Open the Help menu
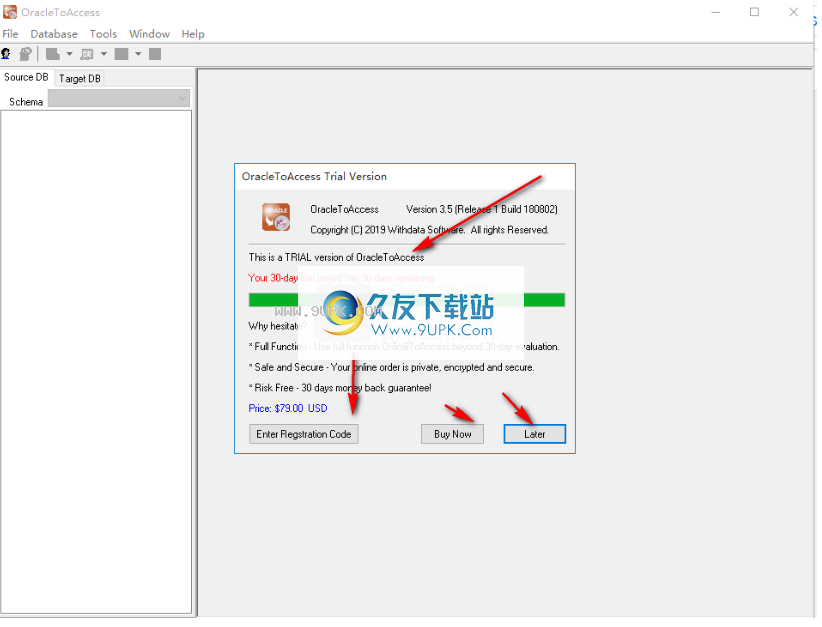The image size is (822, 627). (193, 34)
